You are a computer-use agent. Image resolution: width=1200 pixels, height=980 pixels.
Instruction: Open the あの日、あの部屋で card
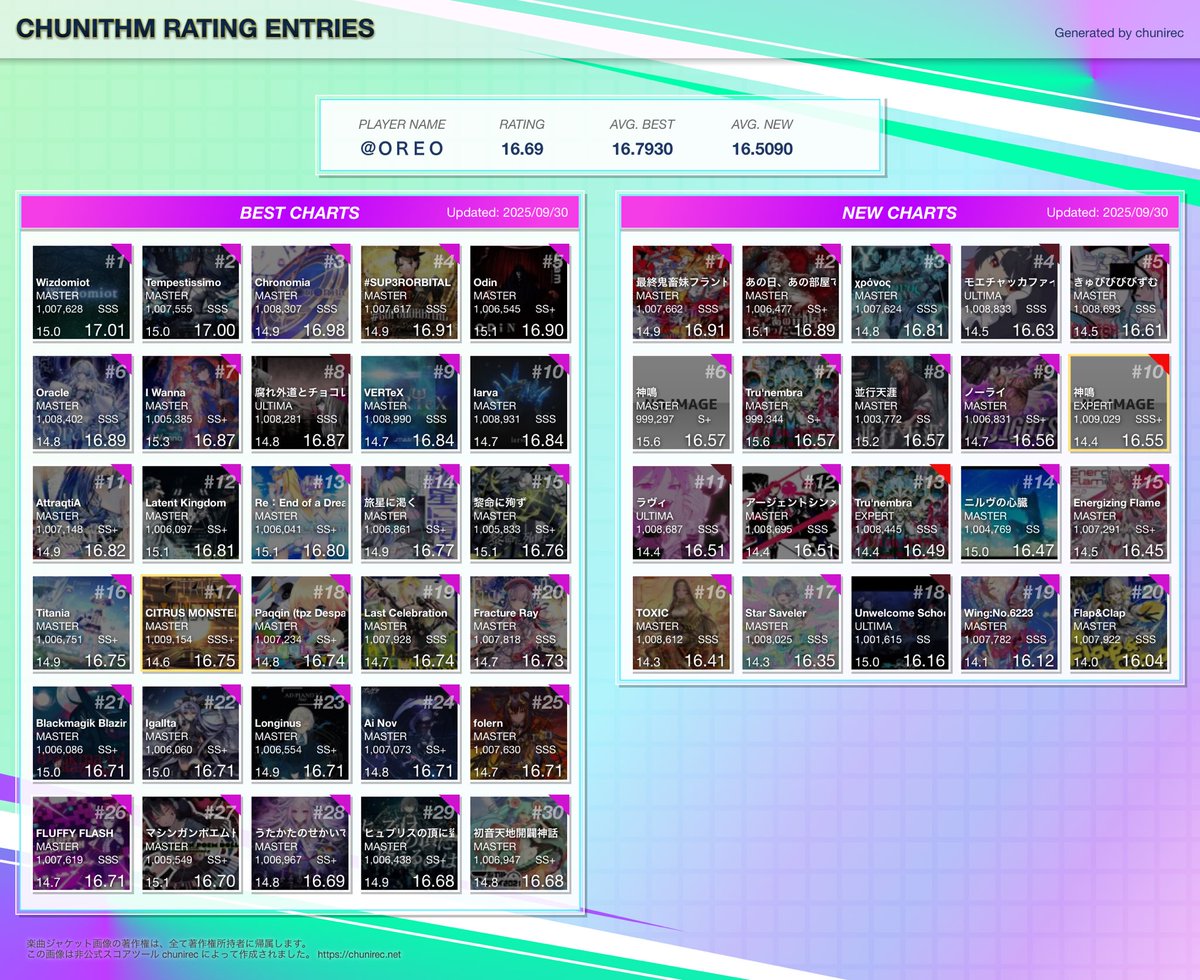pos(792,292)
